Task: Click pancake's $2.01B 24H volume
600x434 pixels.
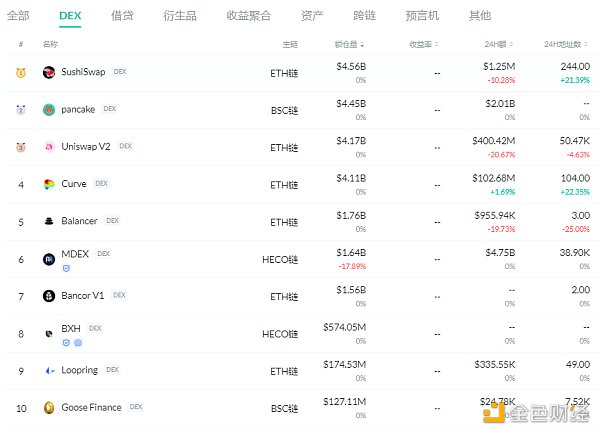Action: (x=500, y=104)
